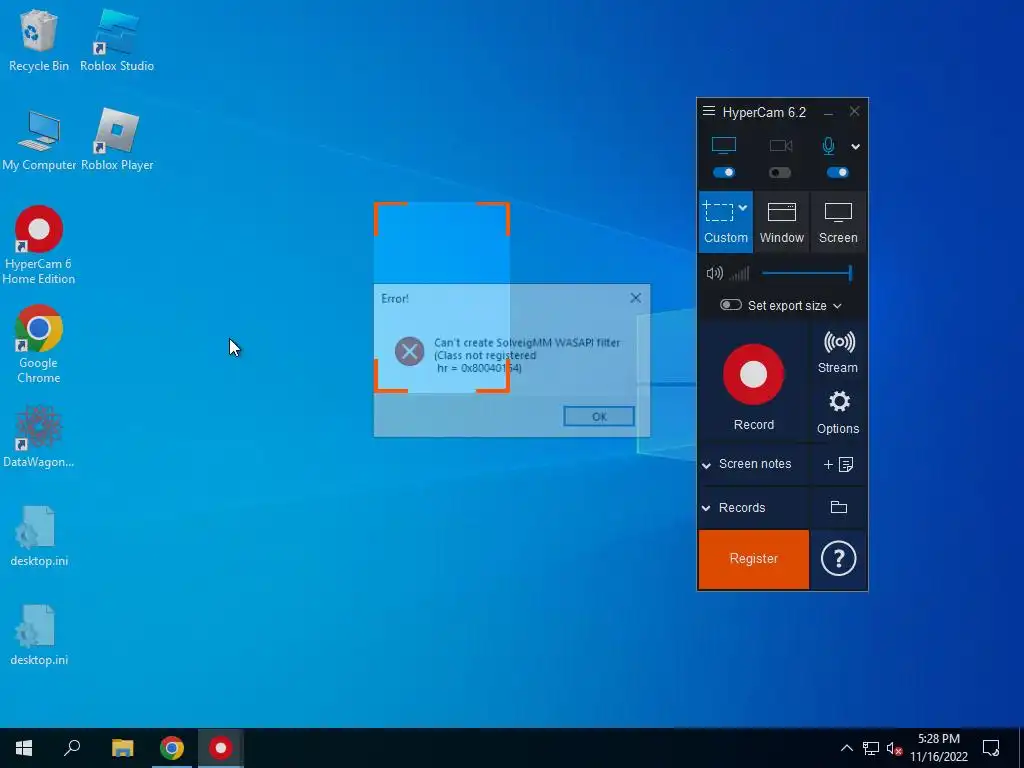The height and width of the screenshot is (768, 1024).
Task: Click OK in the Error dialog
Action: point(599,417)
